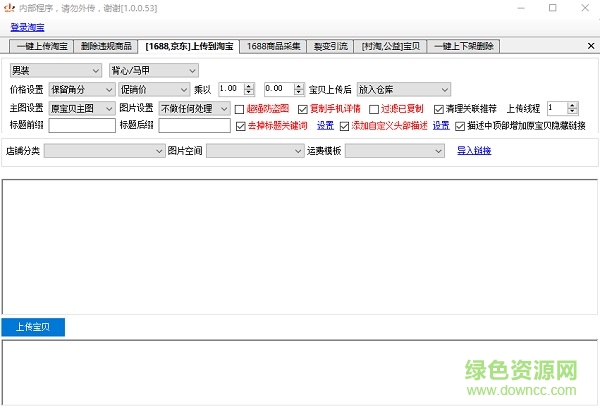Close the tab panel with X
The height and width of the screenshot is (409, 600).
(591, 46)
